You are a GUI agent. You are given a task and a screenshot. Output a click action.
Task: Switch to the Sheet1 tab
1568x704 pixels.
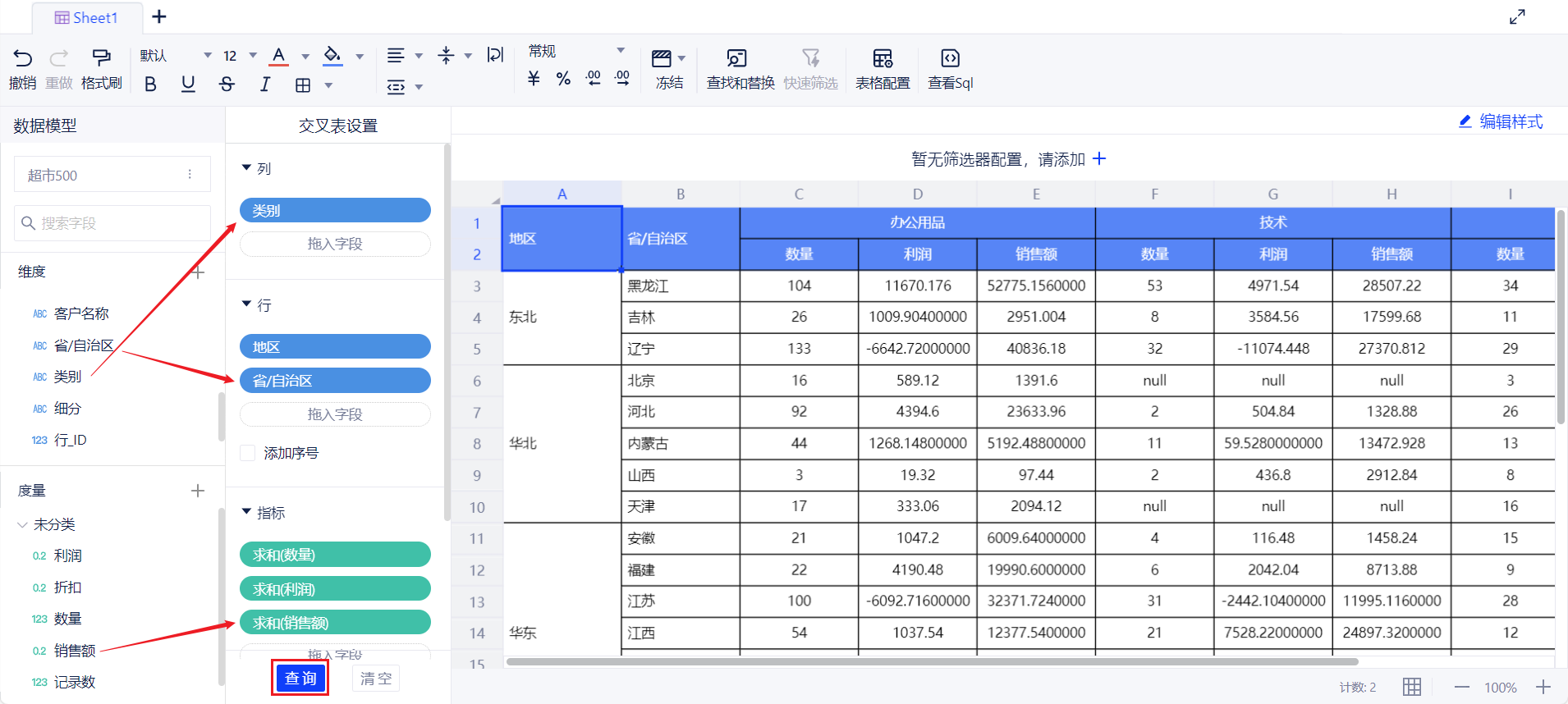(x=87, y=18)
